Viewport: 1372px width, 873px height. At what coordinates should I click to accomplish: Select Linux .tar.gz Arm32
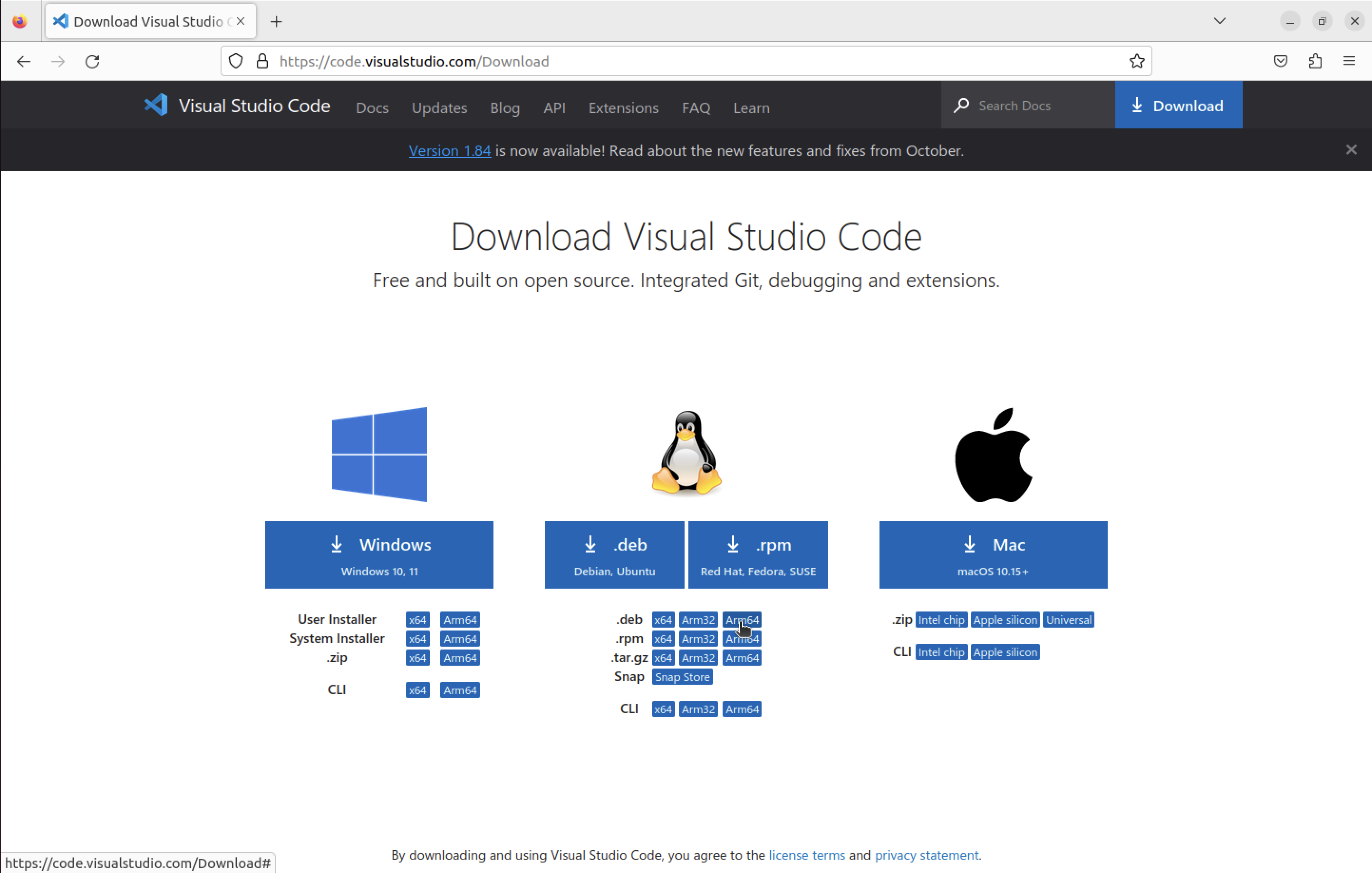pyautogui.click(x=698, y=658)
